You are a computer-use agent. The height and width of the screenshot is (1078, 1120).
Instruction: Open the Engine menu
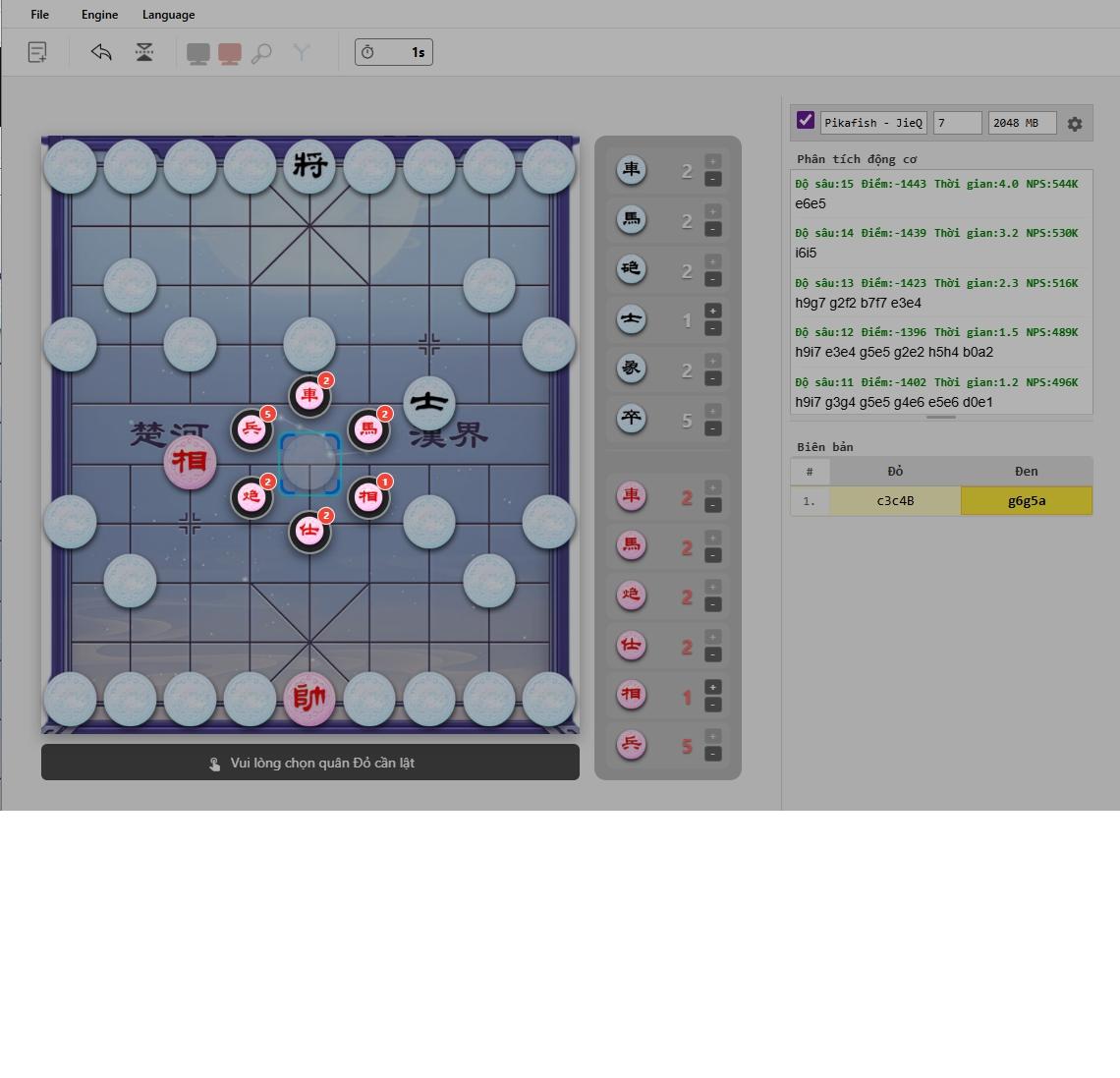(99, 15)
